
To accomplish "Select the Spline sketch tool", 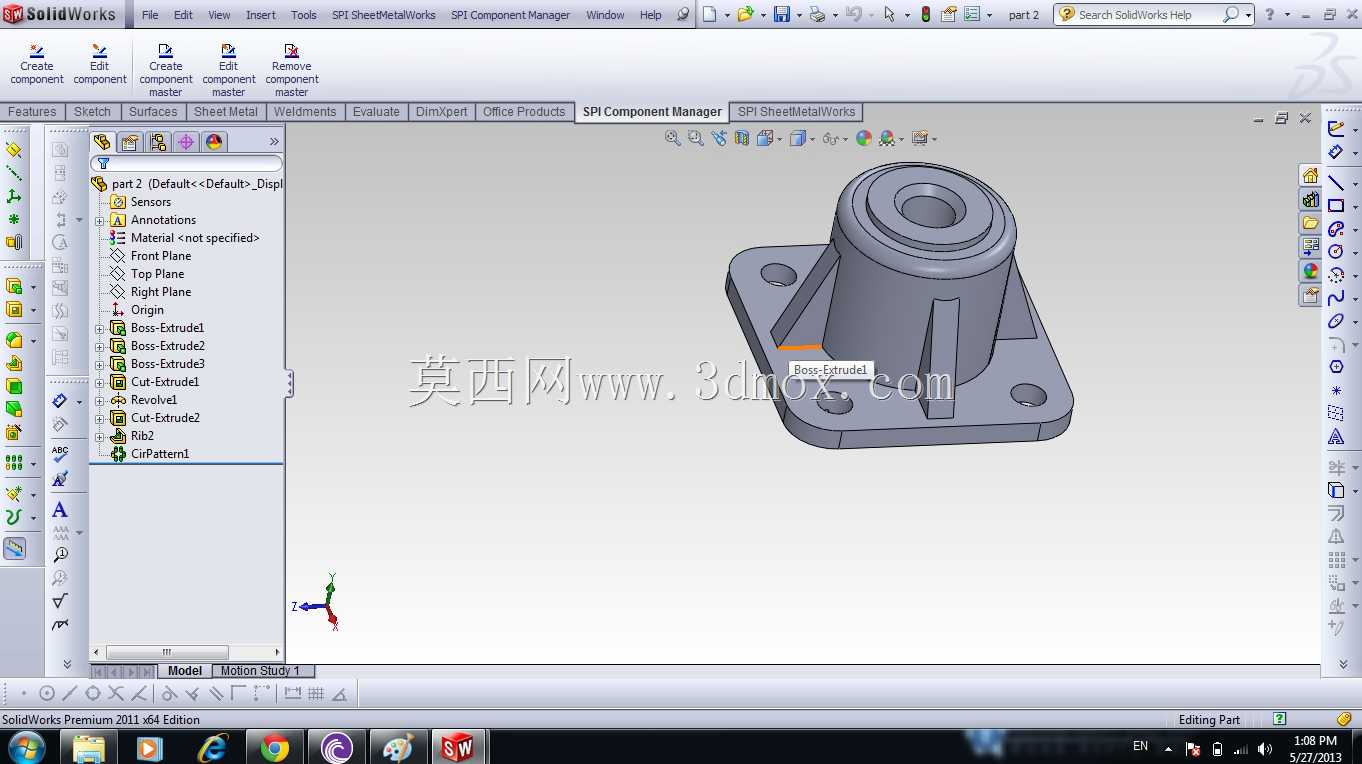I will [1335, 298].
